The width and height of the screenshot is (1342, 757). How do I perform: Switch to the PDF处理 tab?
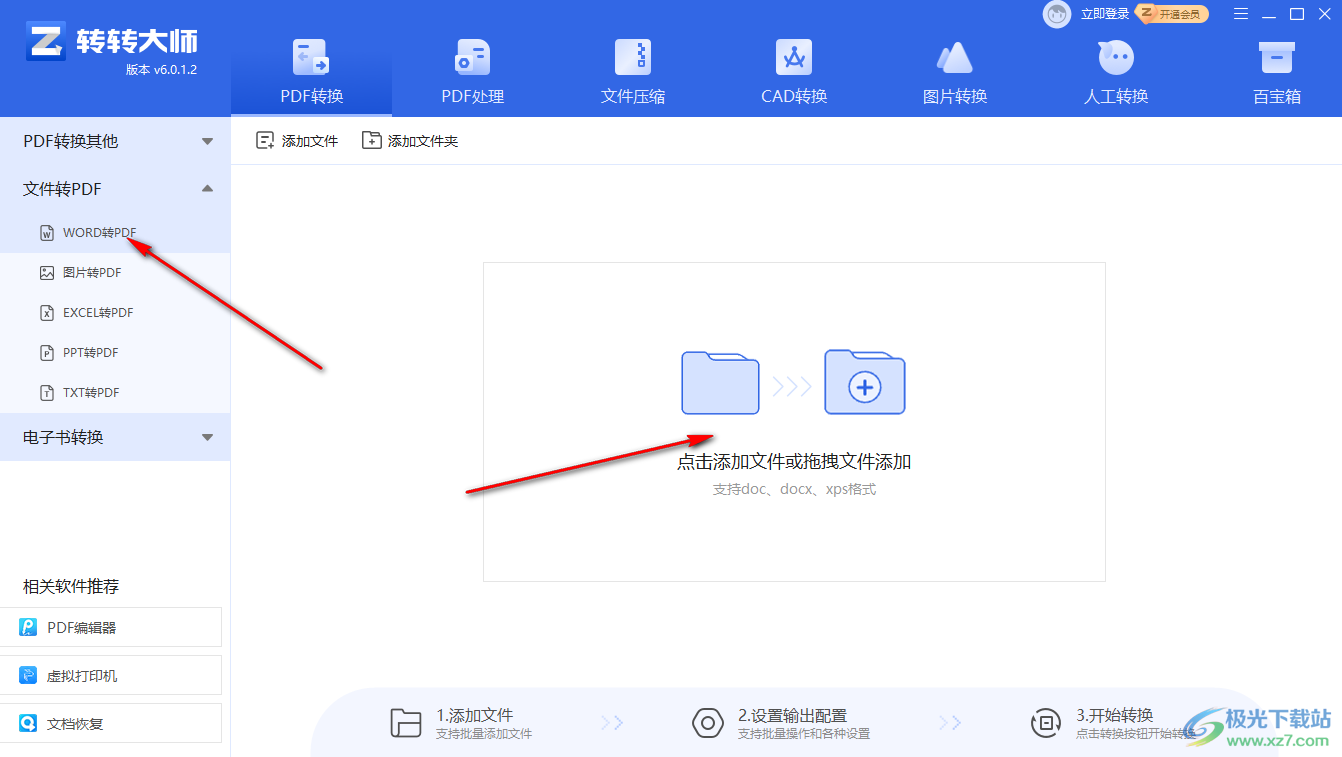[472, 72]
